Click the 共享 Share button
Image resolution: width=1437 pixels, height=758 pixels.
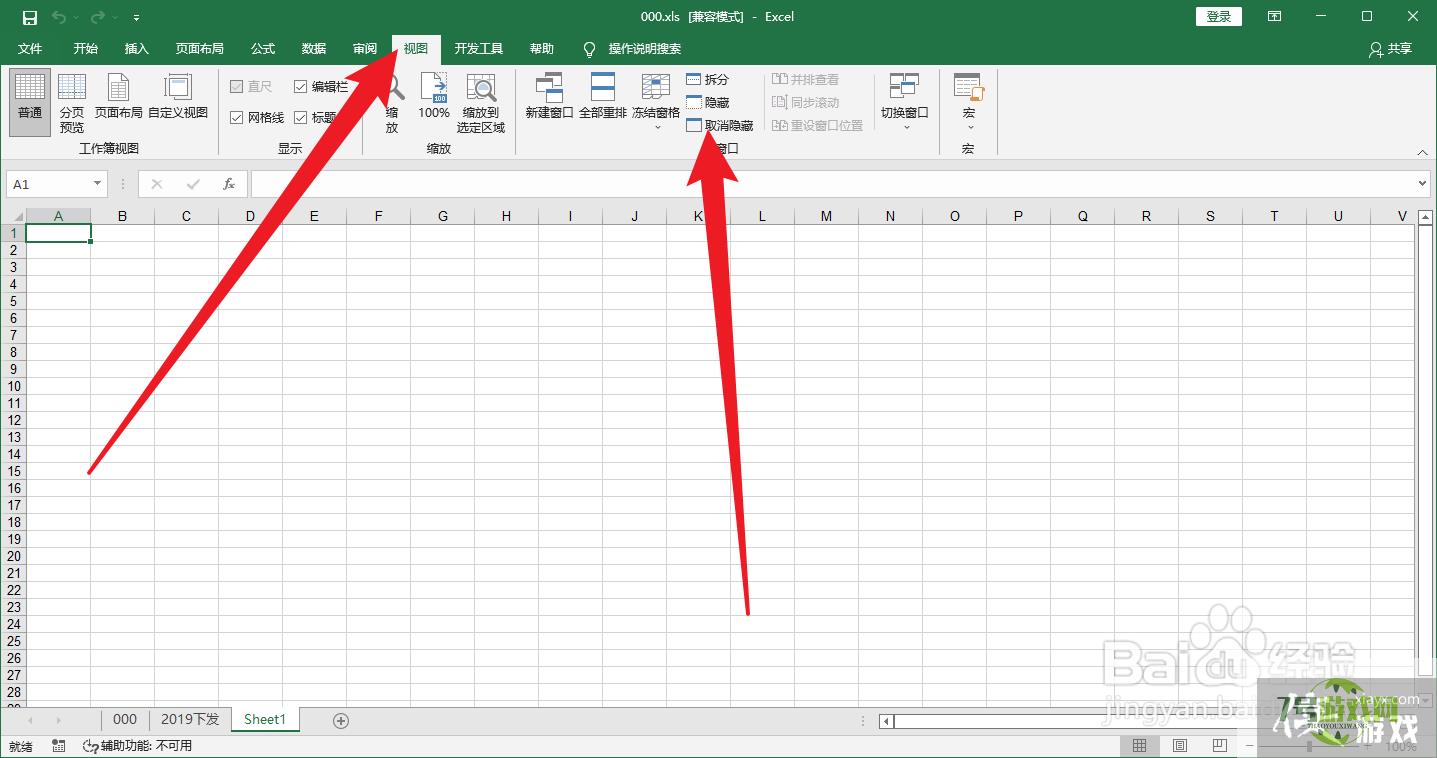point(1391,49)
